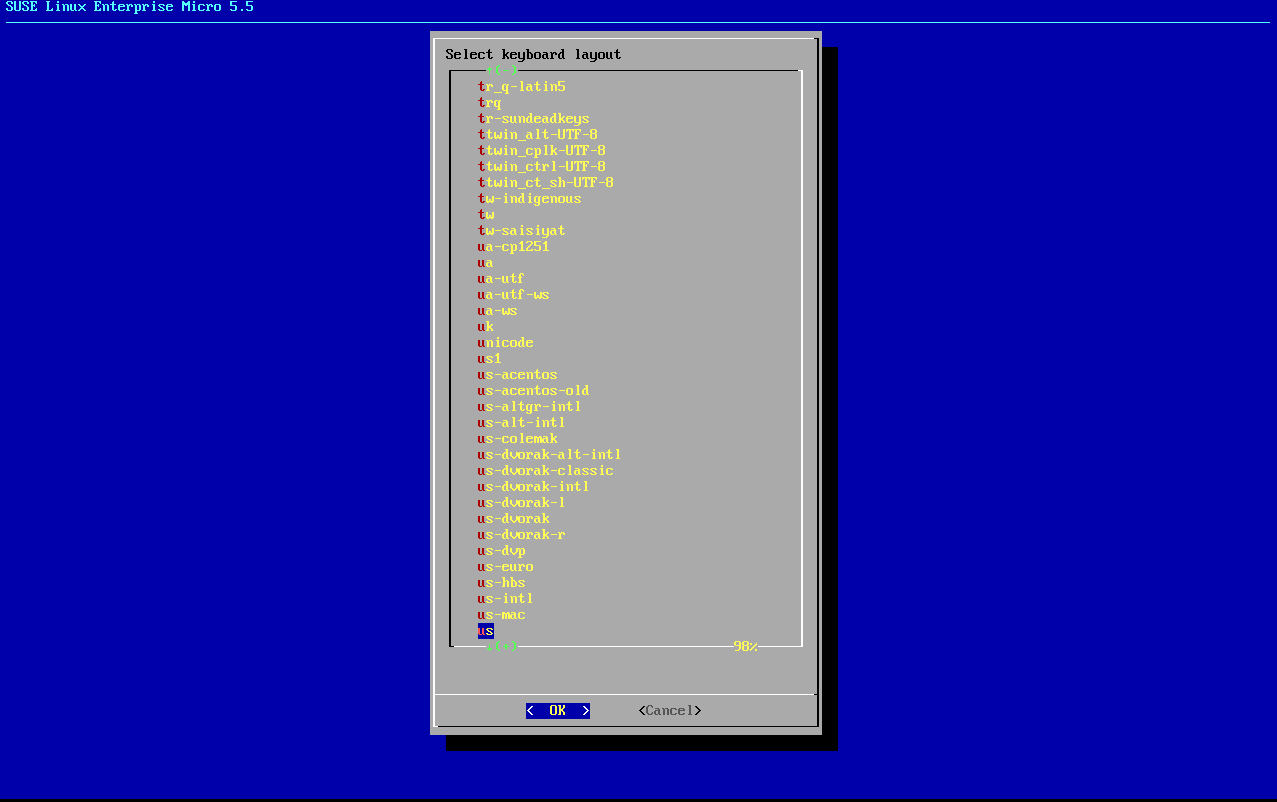Select the ua-utf-ws keyboard layout
The height and width of the screenshot is (802, 1277).
[x=513, y=294]
